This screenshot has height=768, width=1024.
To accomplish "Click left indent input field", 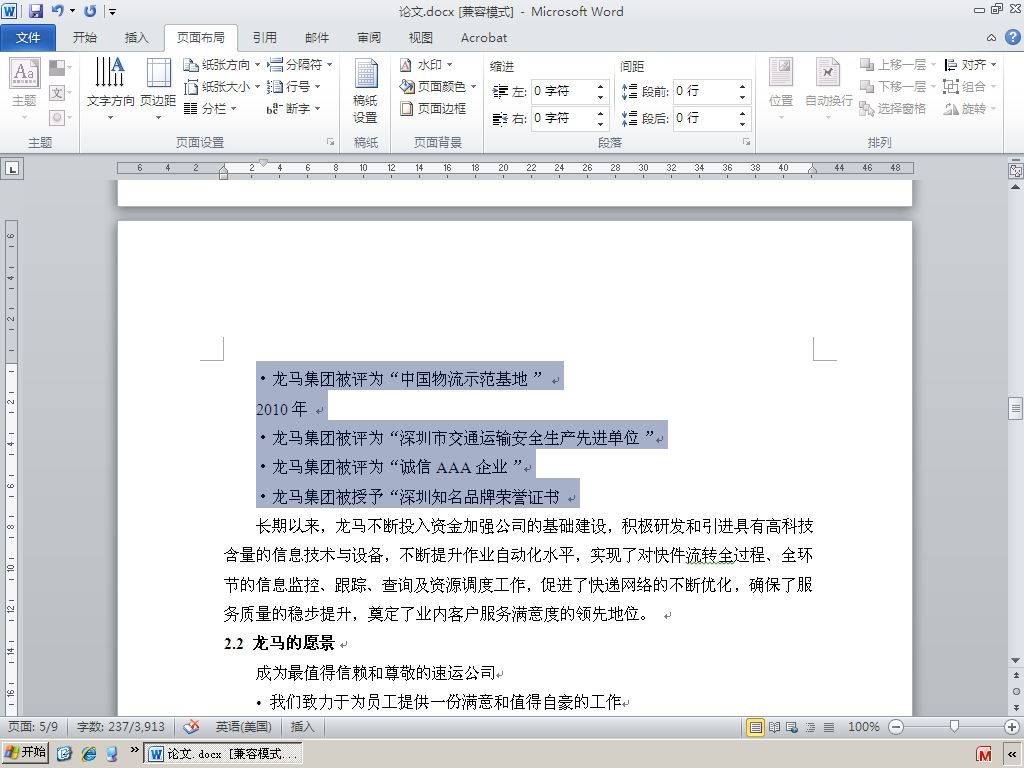I will tap(562, 91).
